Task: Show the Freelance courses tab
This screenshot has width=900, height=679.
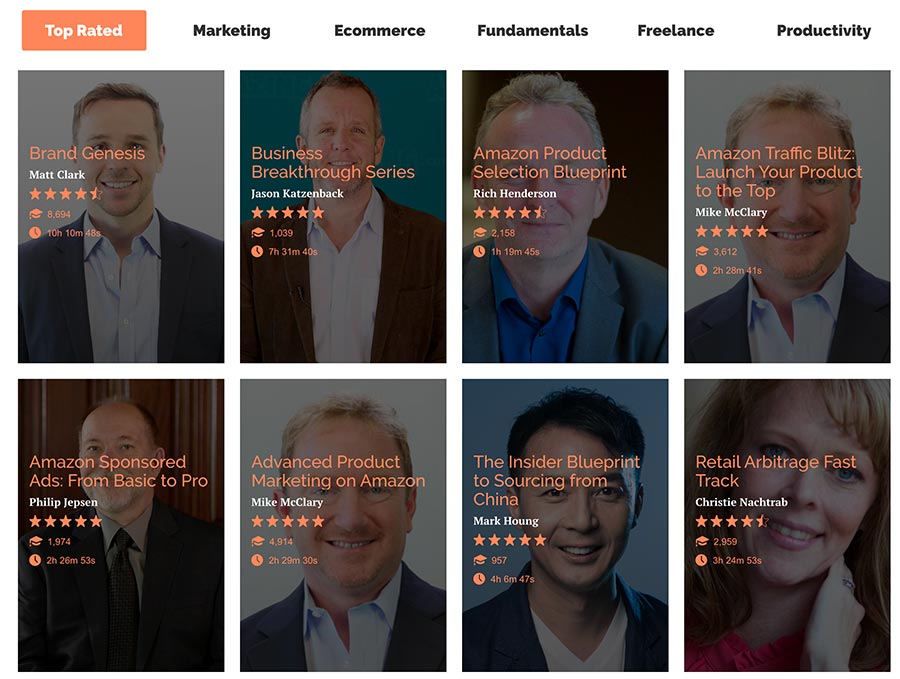Action: click(675, 30)
